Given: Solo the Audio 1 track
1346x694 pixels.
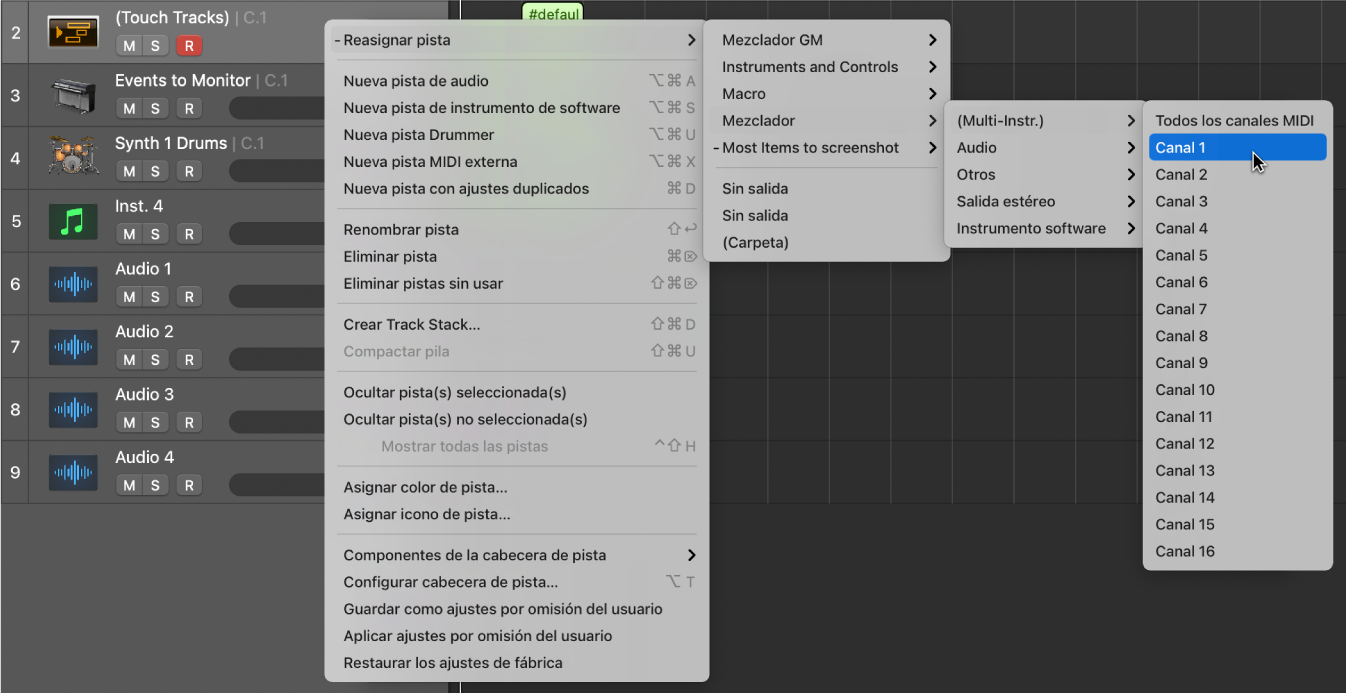Looking at the screenshot, I should 155,297.
